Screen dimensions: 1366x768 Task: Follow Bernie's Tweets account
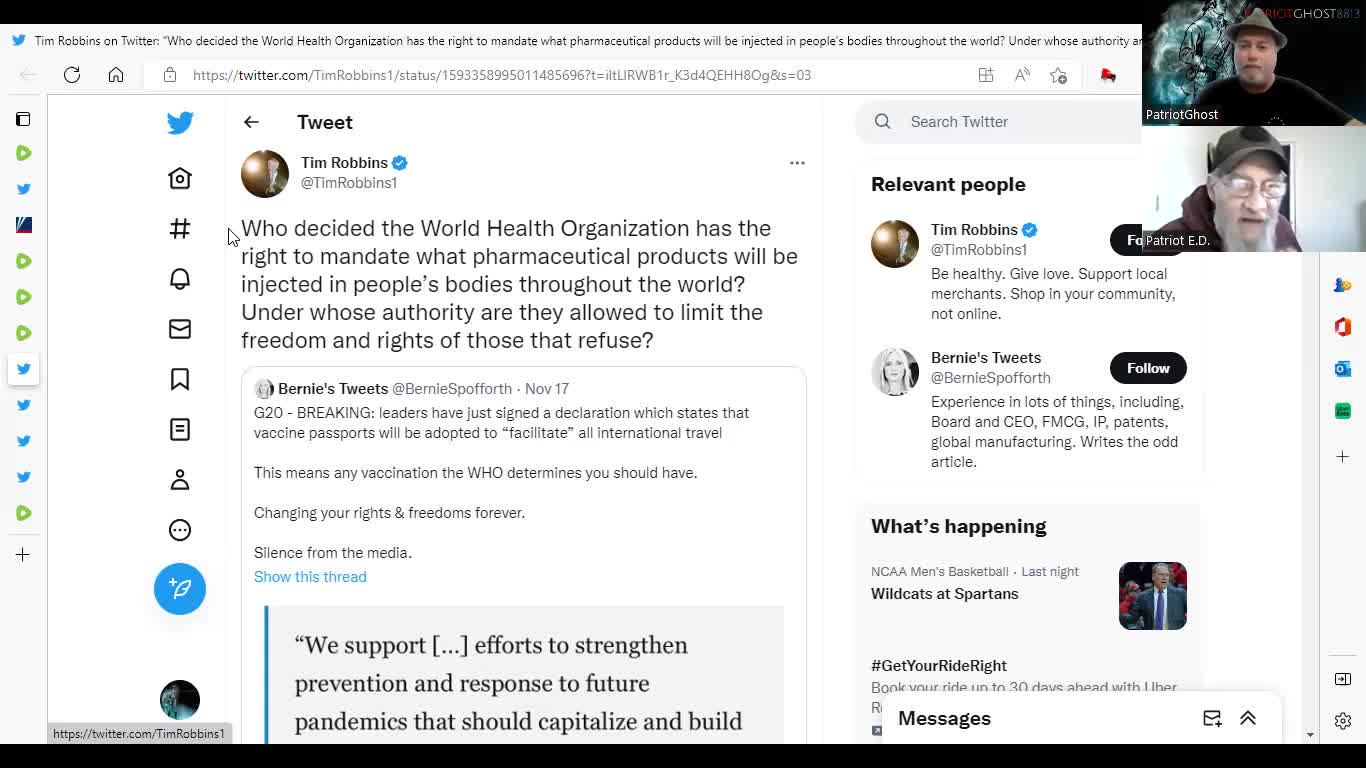pos(1148,368)
